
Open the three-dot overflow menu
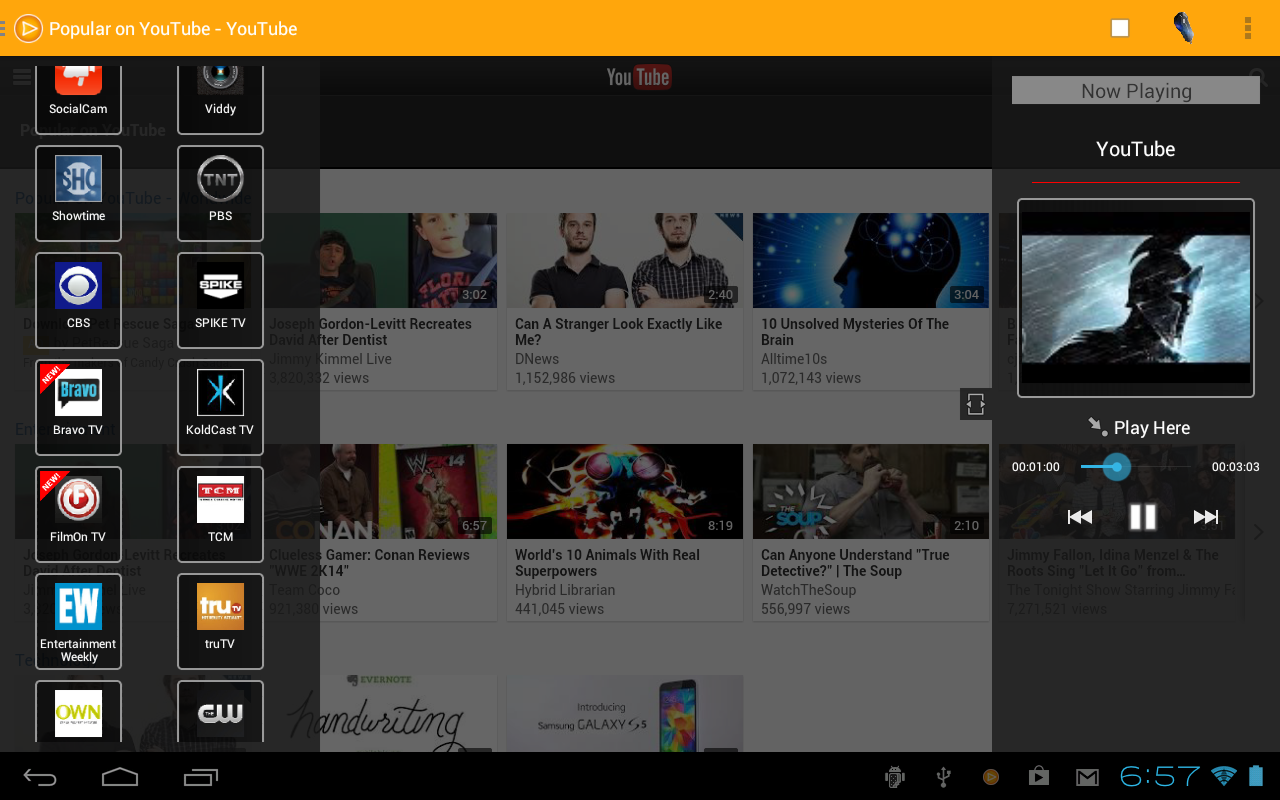point(1248,28)
